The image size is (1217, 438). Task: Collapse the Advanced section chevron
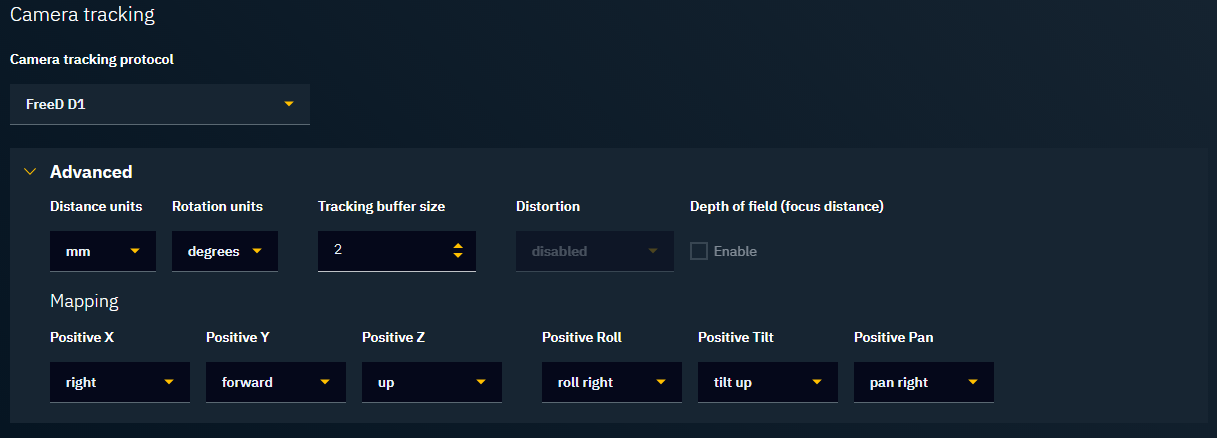(x=30, y=172)
